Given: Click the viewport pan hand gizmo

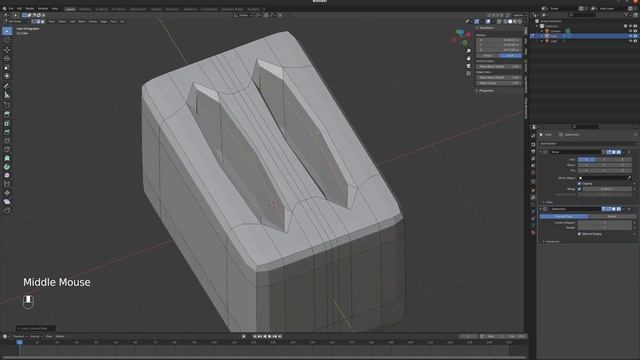Looking at the screenshot, I should click(x=469, y=58).
